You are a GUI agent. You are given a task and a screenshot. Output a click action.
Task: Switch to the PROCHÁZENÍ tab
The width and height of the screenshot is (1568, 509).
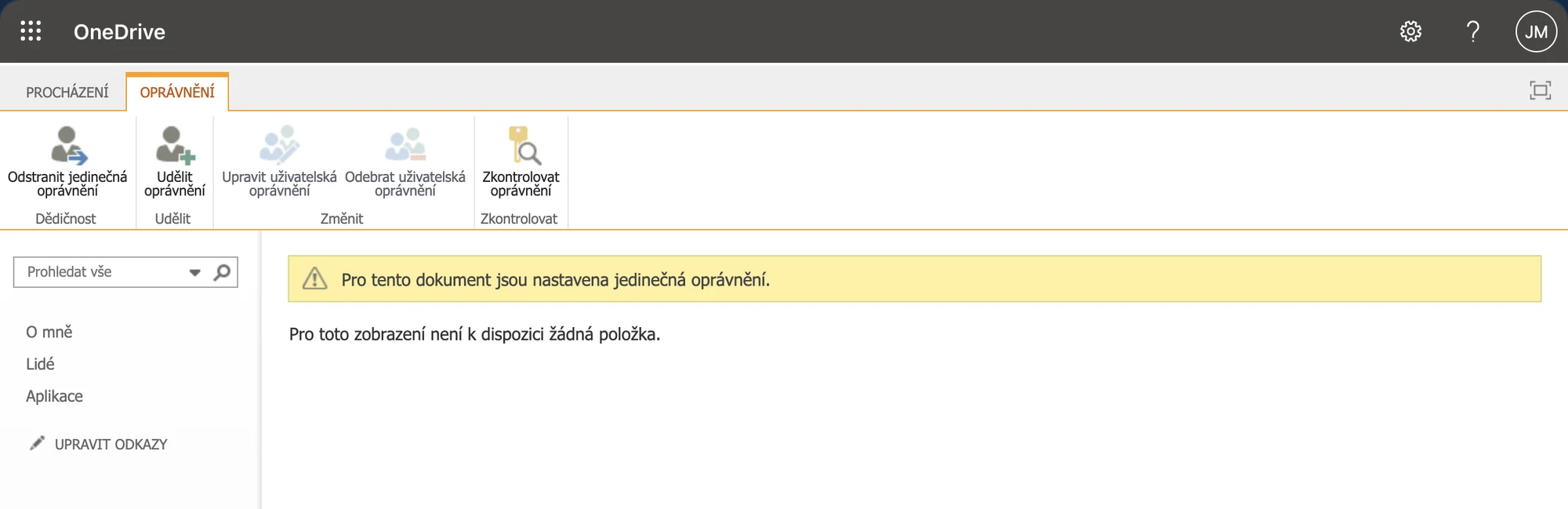67,93
